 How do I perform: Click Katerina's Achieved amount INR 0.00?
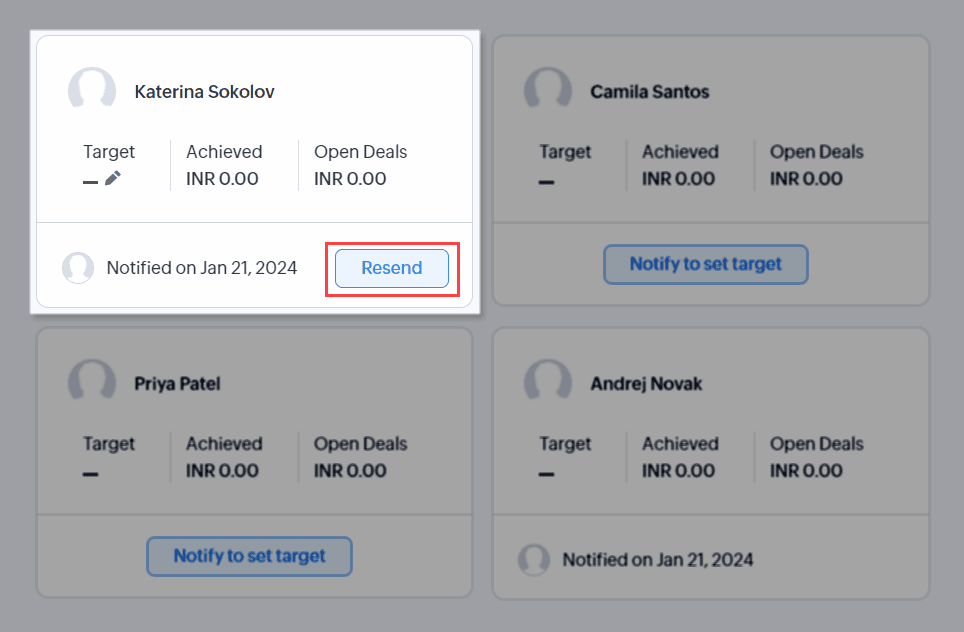click(222, 179)
